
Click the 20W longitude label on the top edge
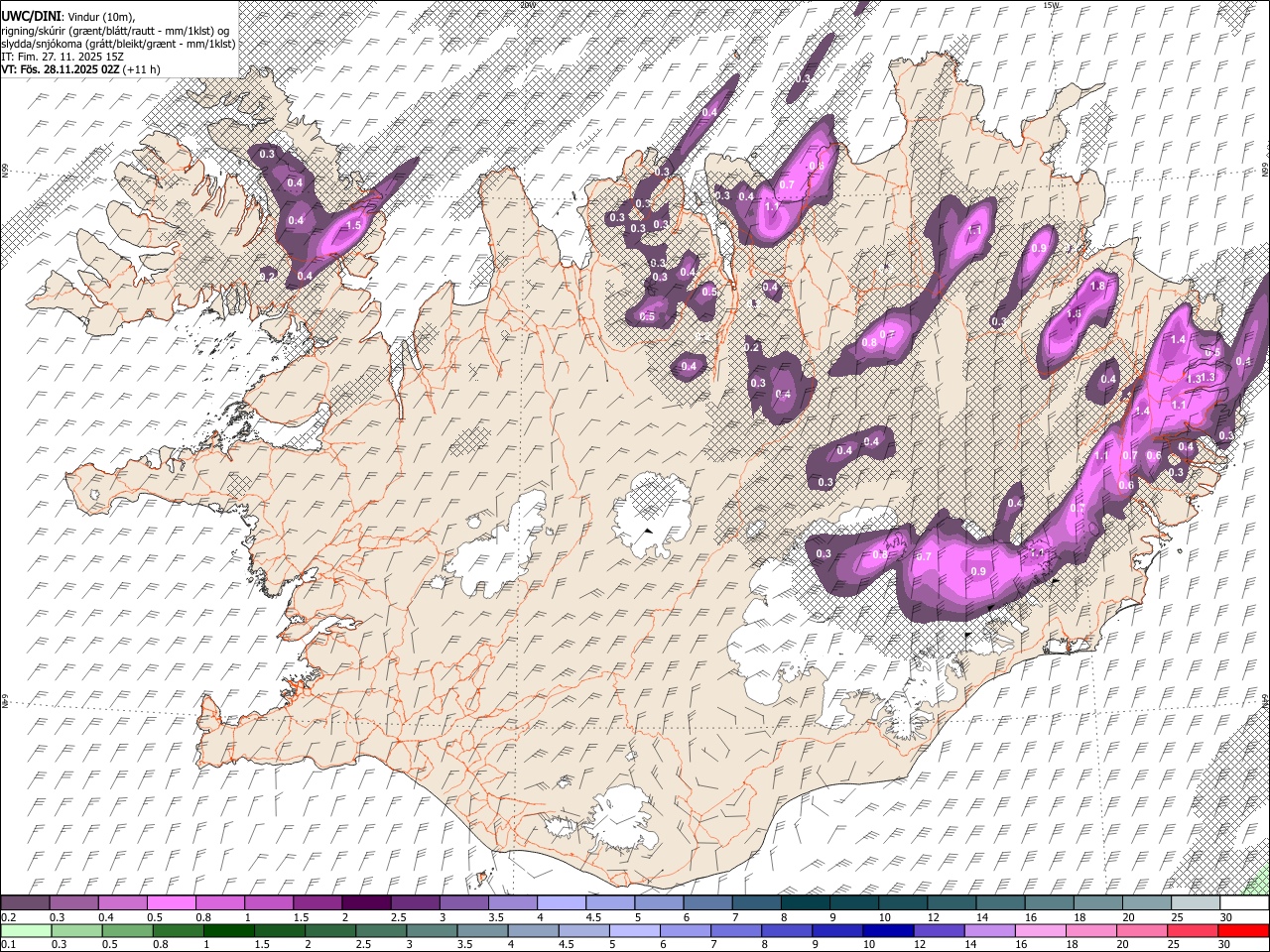[527, 5]
